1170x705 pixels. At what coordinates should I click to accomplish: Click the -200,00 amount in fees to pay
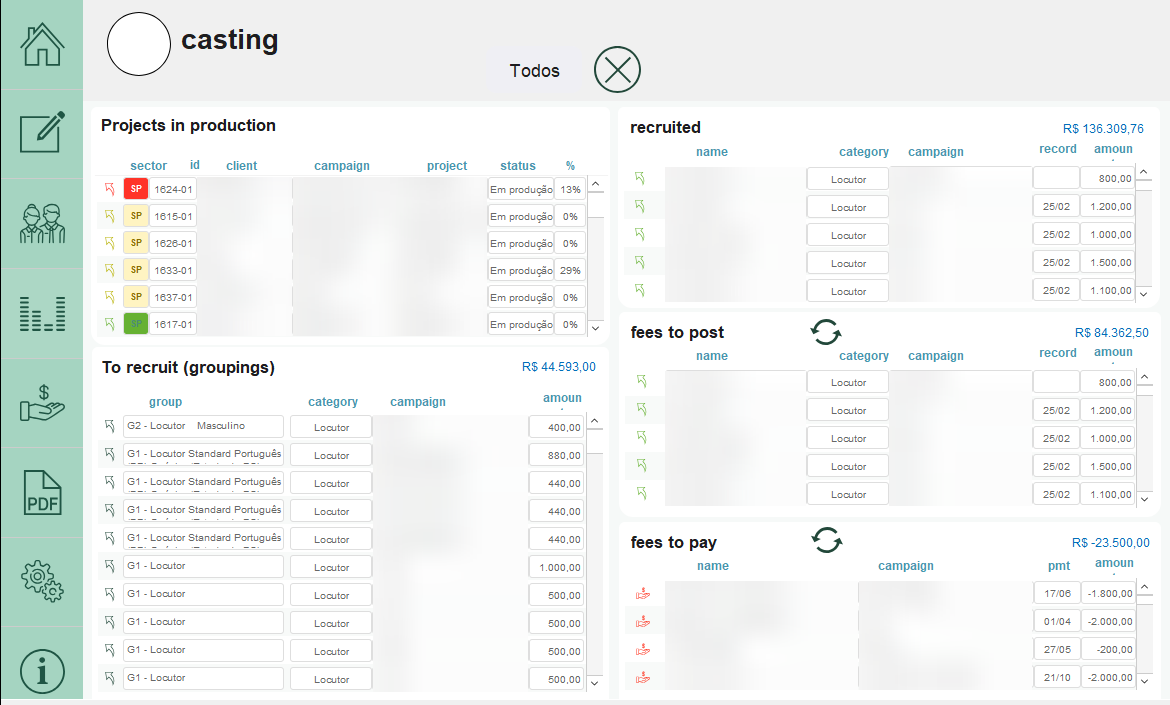coord(1107,650)
